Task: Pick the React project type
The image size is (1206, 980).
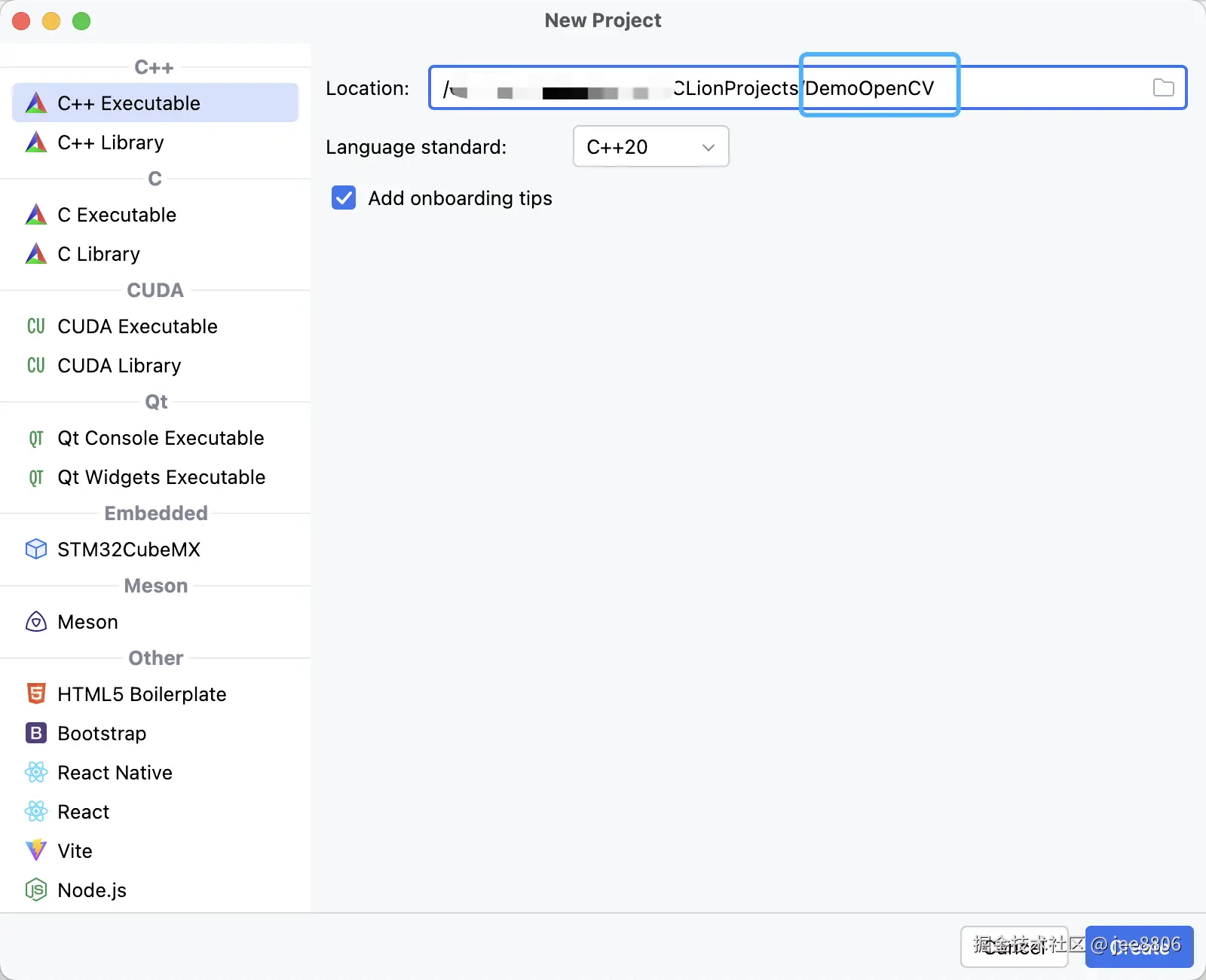Action: 83,812
